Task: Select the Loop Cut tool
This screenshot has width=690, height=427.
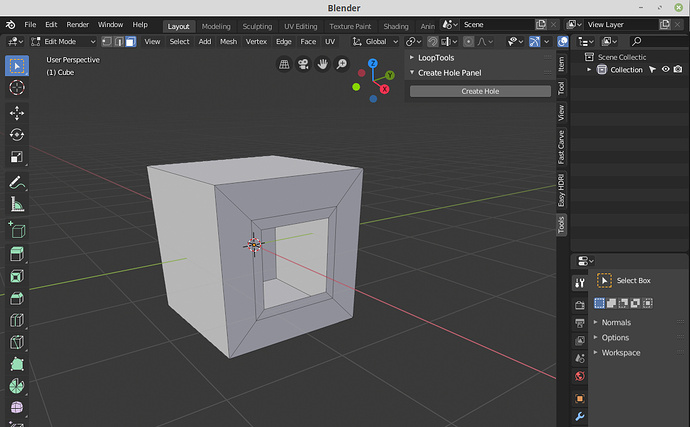Action: [17, 320]
